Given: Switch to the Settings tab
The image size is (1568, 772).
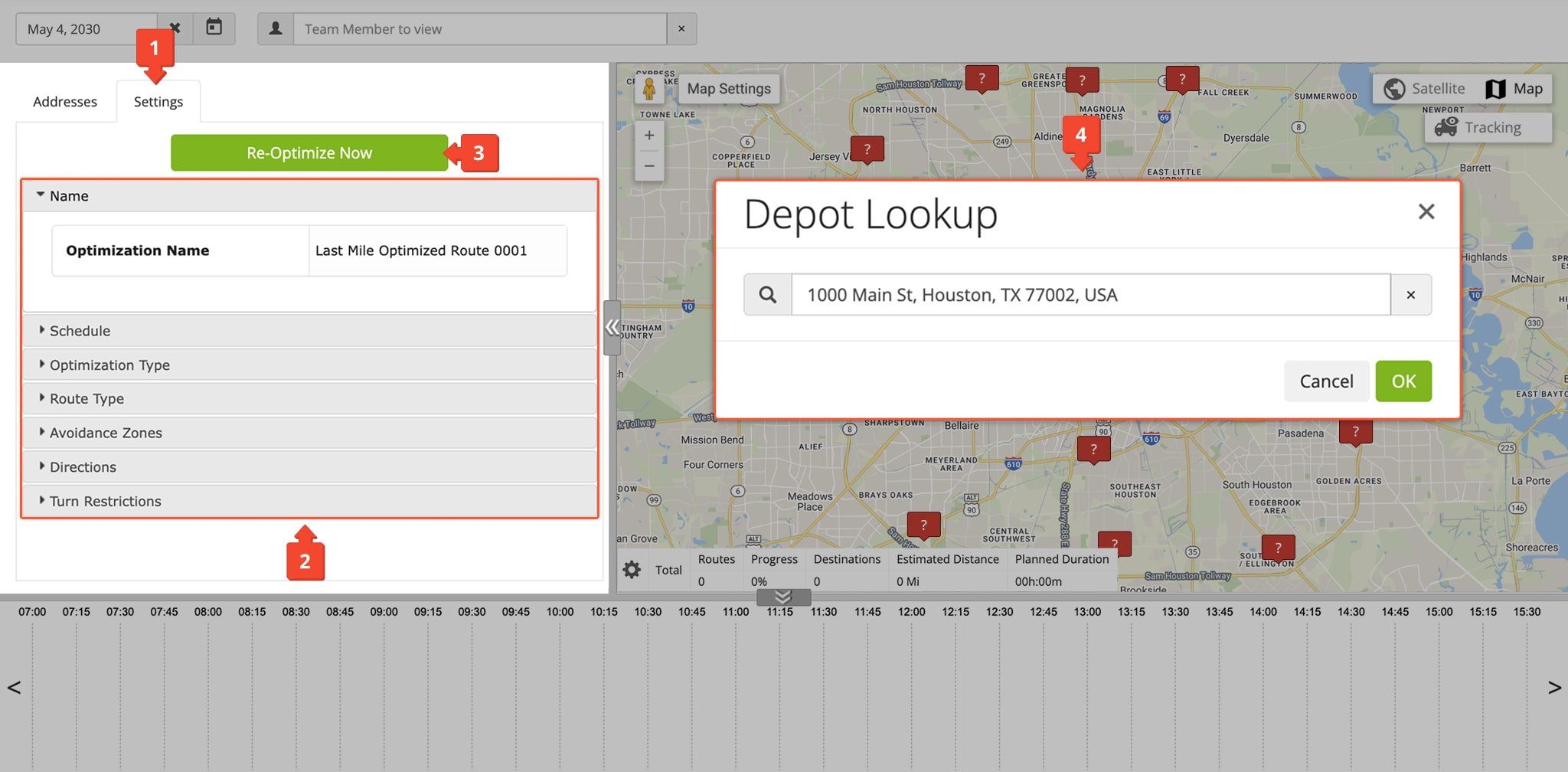Looking at the screenshot, I should (158, 102).
